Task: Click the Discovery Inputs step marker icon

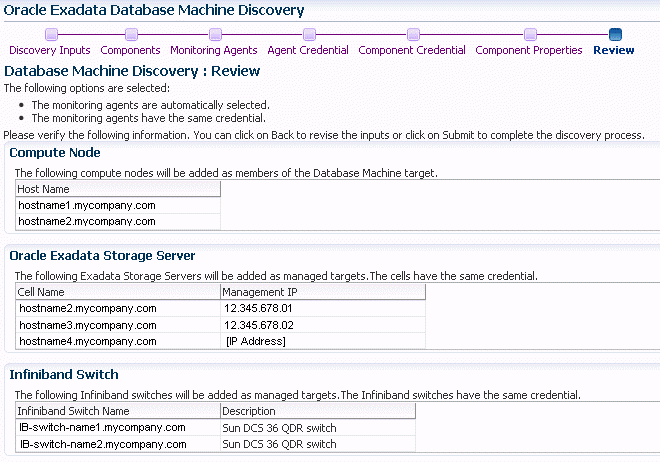Action: coord(51,35)
